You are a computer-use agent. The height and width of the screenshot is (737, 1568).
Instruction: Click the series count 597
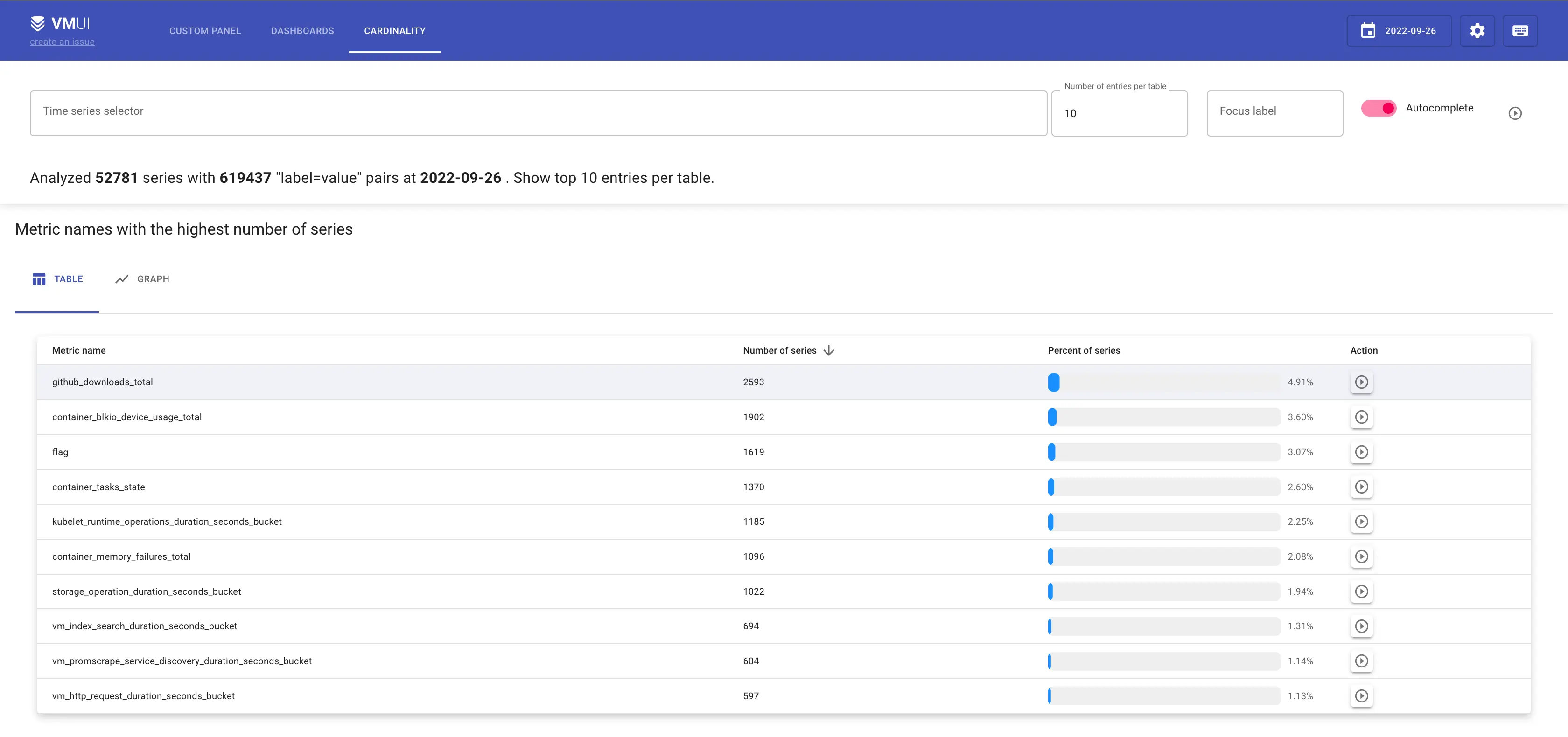[x=751, y=695]
